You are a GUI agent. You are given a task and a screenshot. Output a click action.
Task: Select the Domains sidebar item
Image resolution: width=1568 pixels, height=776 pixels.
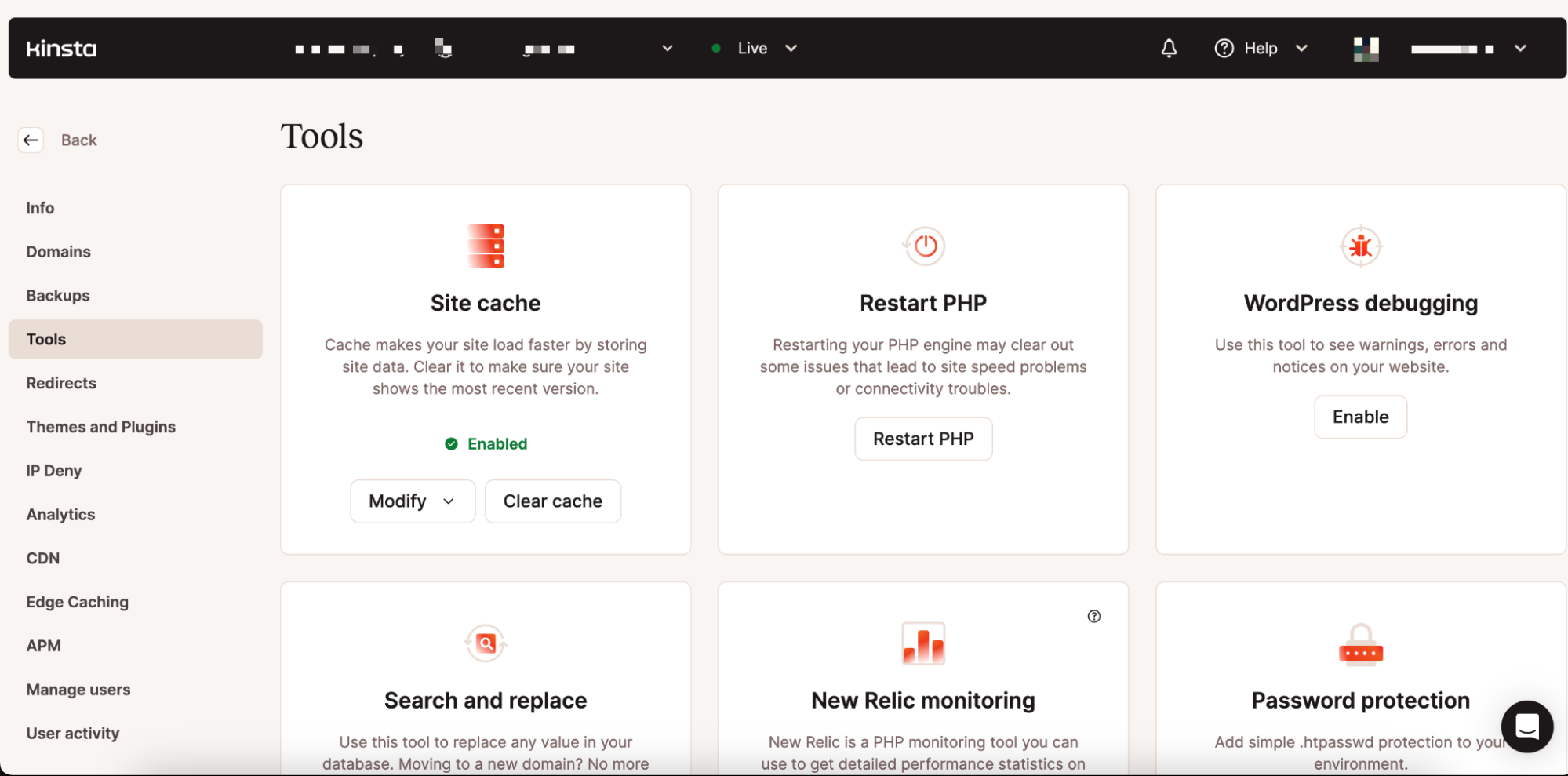(x=58, y=251)
